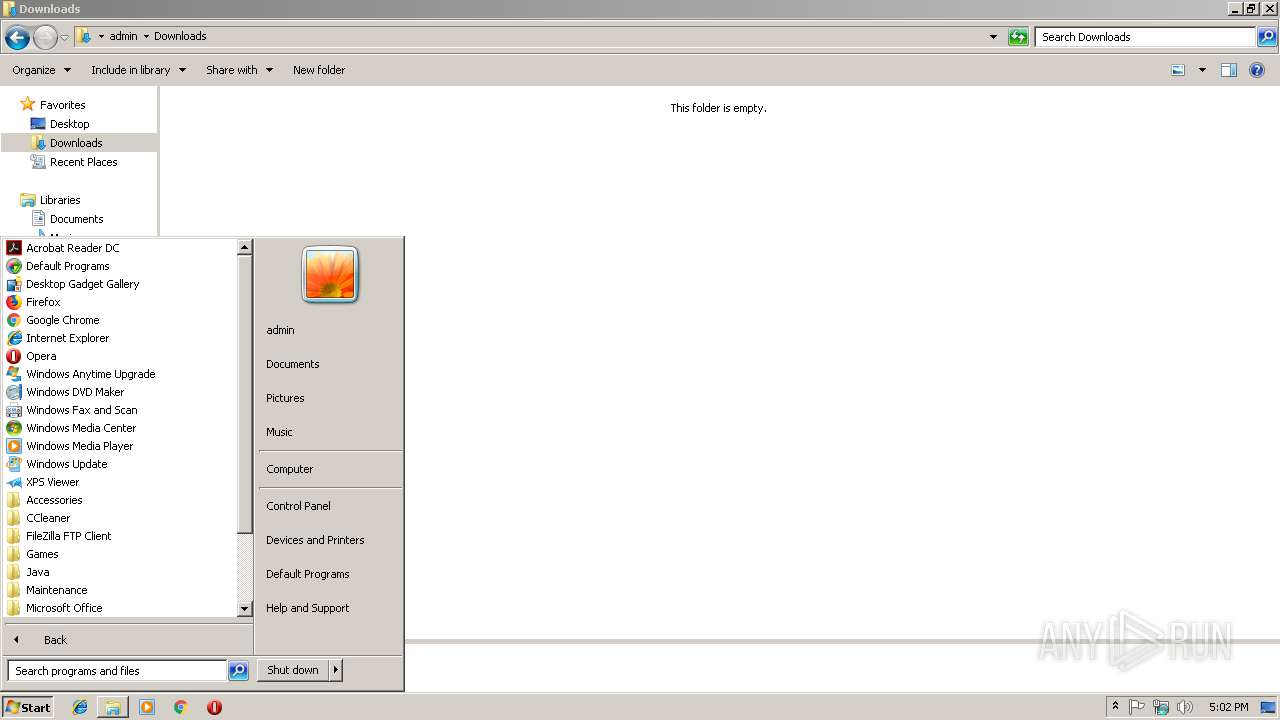Open Control Panel from Start menu
The width and height of the screenshot is (1280, 720).
[x=298, y=506]
